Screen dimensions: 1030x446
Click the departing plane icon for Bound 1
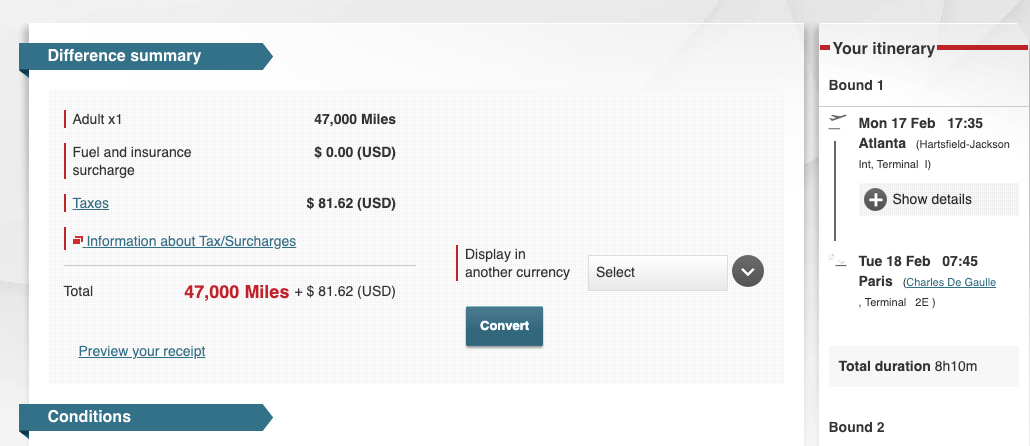tap(837, 122)
